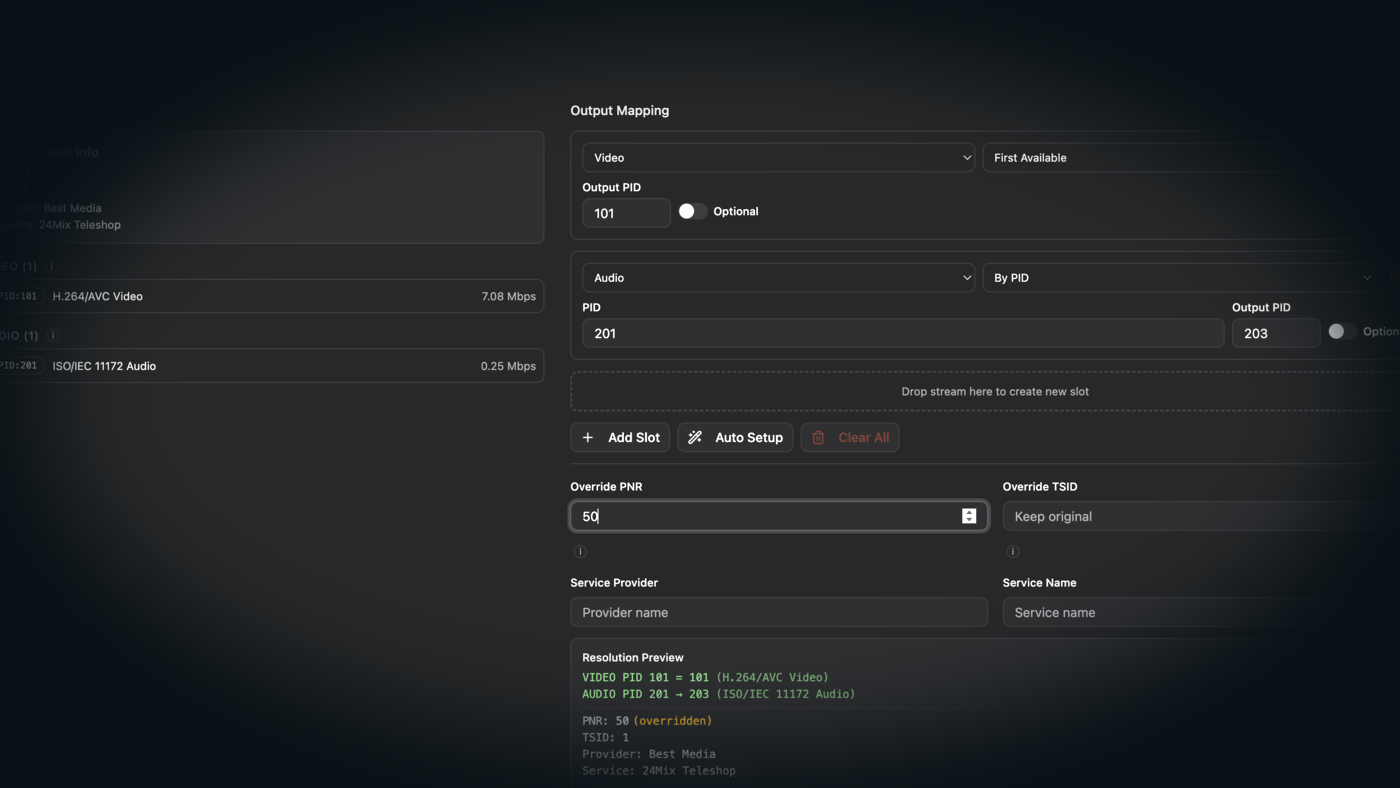Open the Video stream type dropdown
The image size is (1400, 788).
[x=778, y=157]
